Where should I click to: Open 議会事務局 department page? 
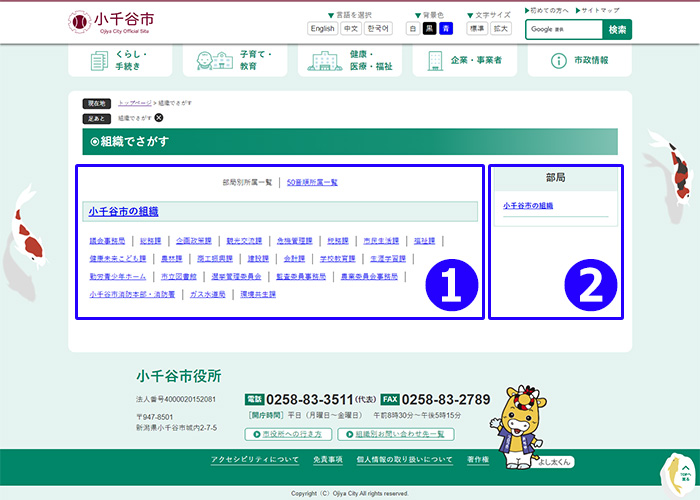(x=107, y=241)
